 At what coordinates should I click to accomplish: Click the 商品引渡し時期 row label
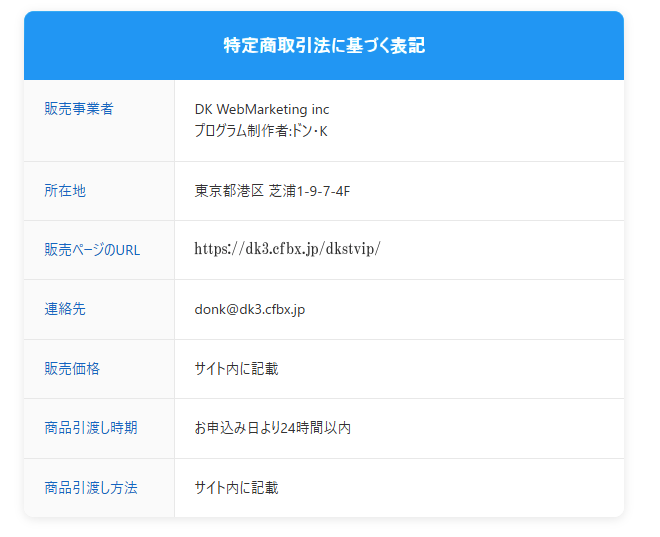[91, 428]
